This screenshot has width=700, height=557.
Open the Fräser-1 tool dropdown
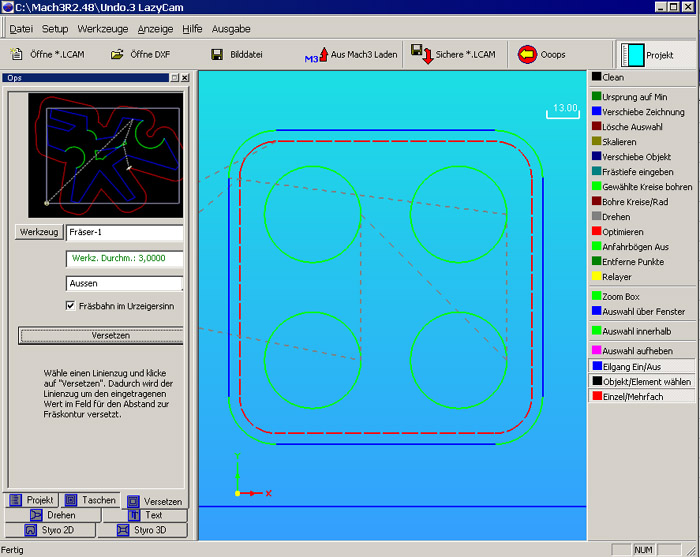124,232
